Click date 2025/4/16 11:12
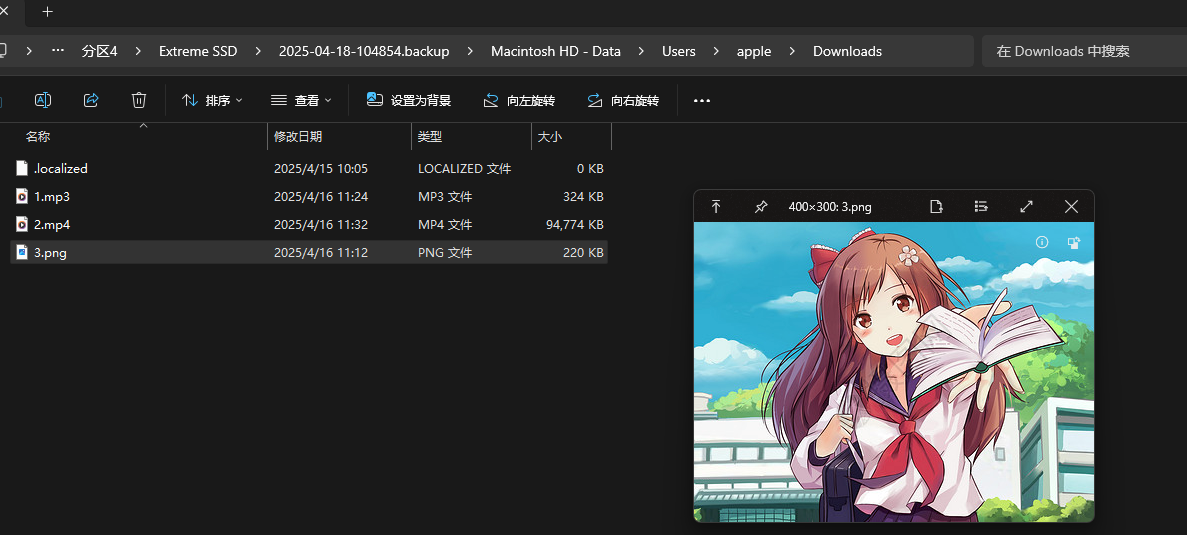This screenshot has width=1187, height=535. [x=321, y=253]
